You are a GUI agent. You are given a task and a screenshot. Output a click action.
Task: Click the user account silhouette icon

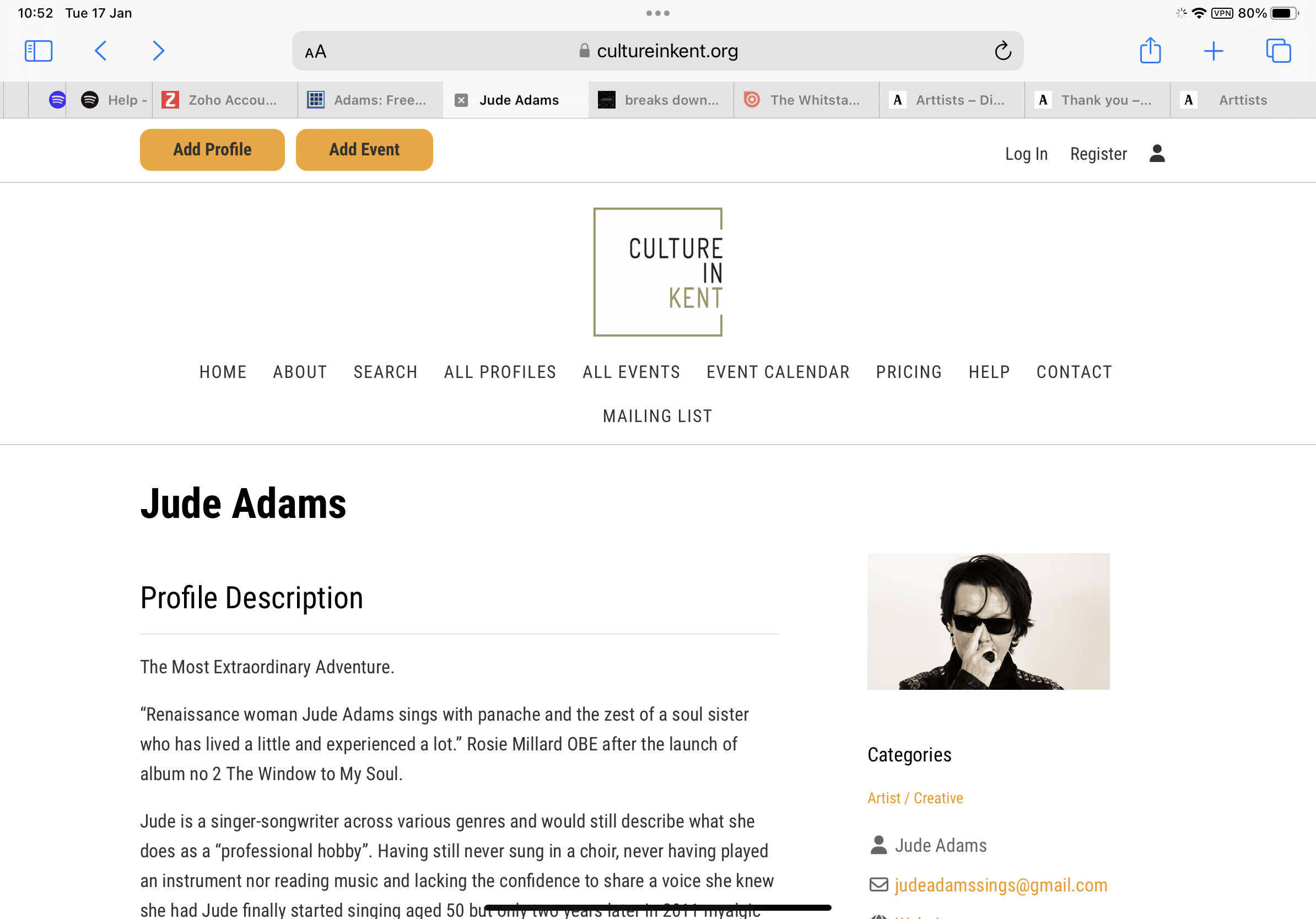[x=1157, y=154]
